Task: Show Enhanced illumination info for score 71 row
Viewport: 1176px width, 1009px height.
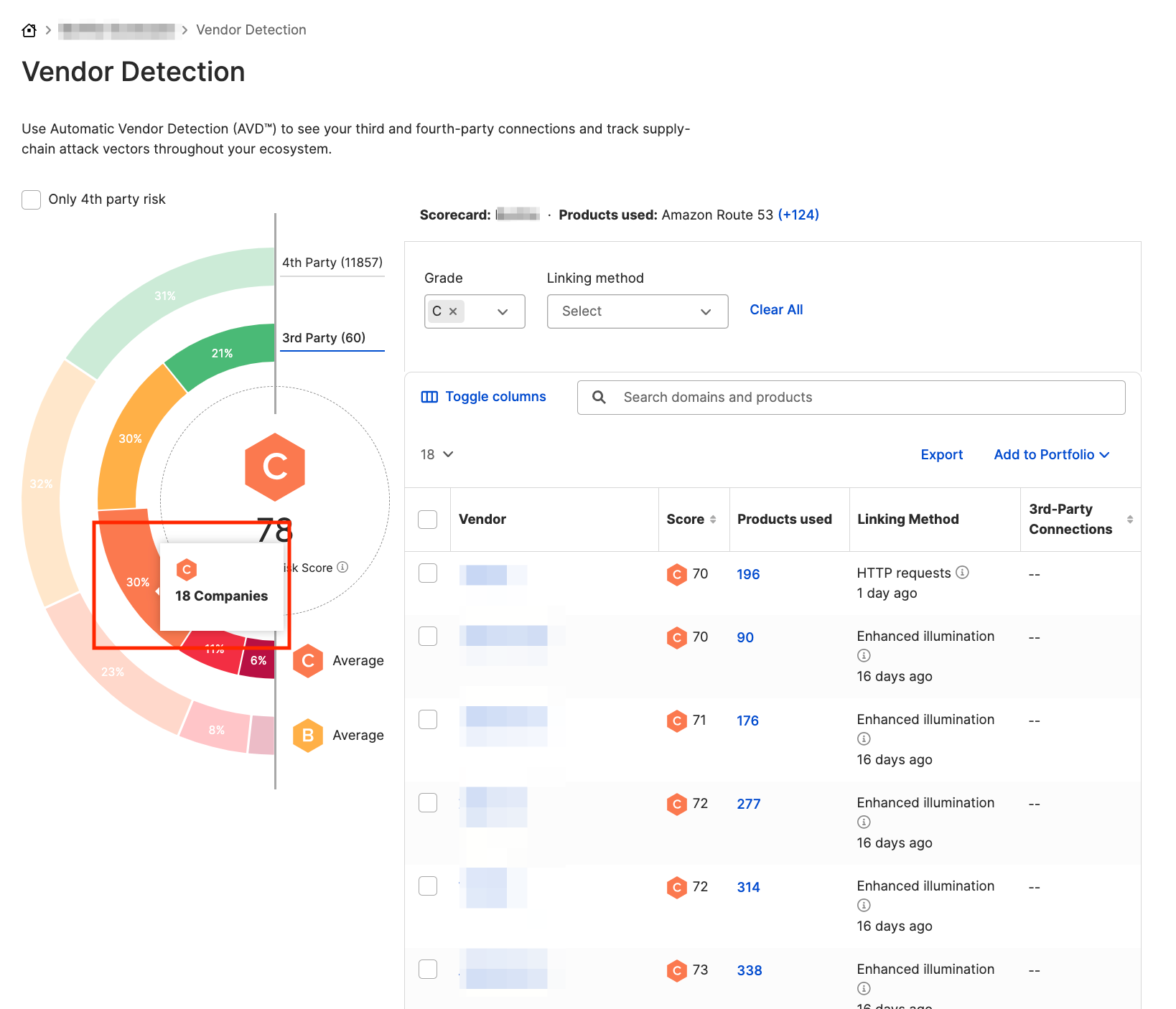Action: (864, 738)
